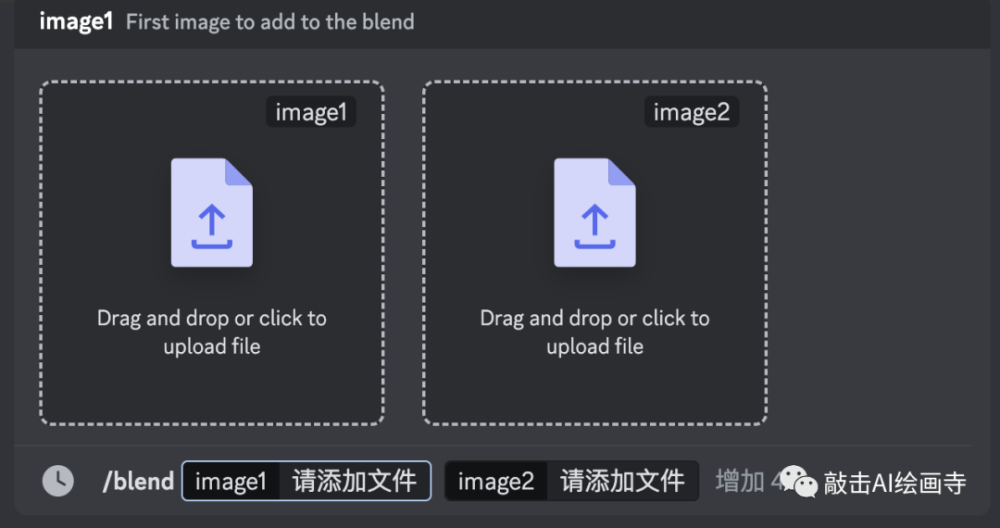The width and height of the screenshot is (1000, 528).
Task: Click the WeChat logo watermark icon
Action: 798,481
